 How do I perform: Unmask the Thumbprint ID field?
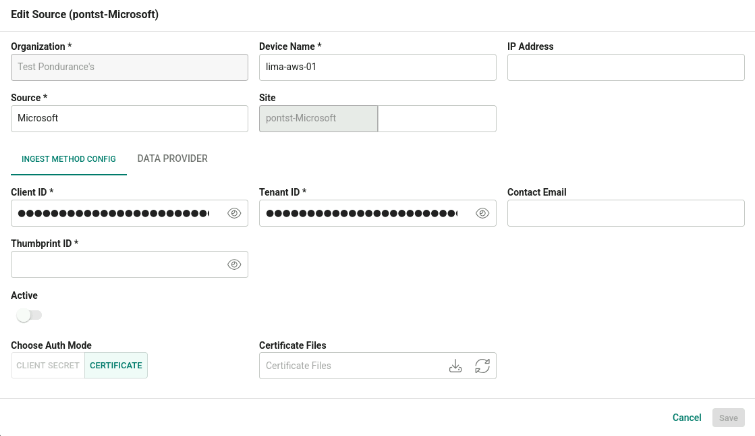point(234,264)
